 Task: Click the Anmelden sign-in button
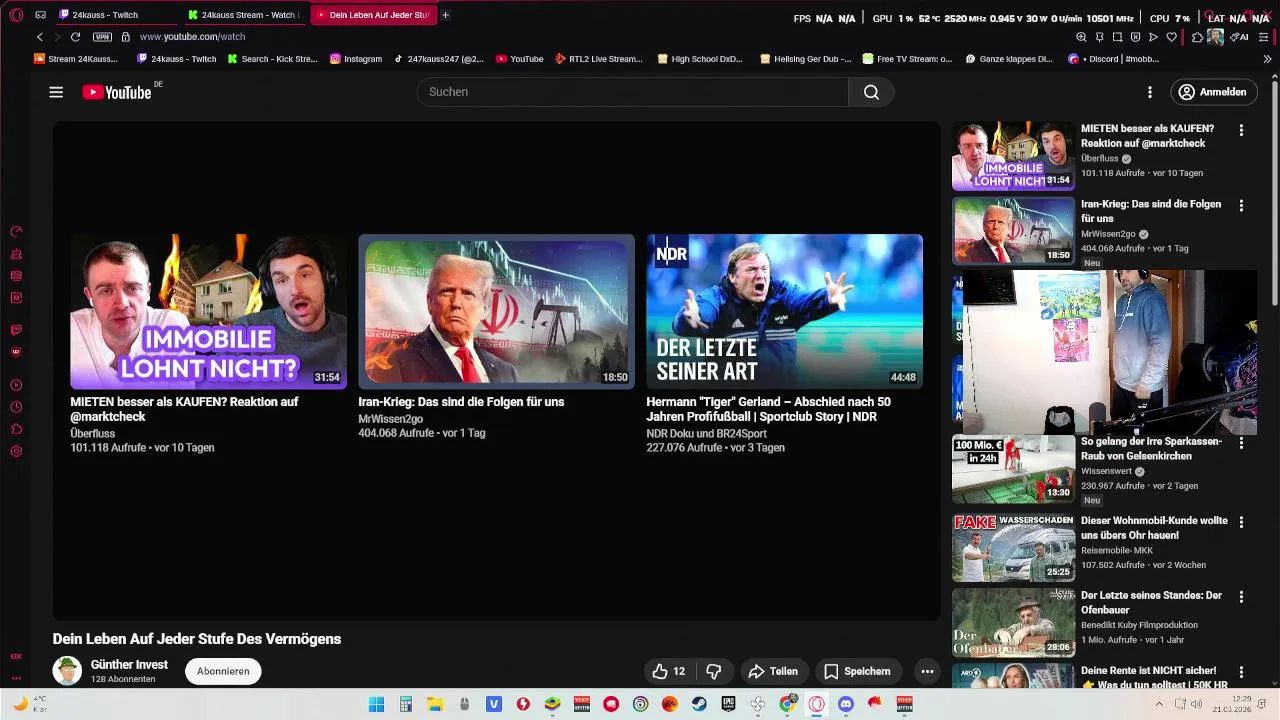(x=1212, y=92)
